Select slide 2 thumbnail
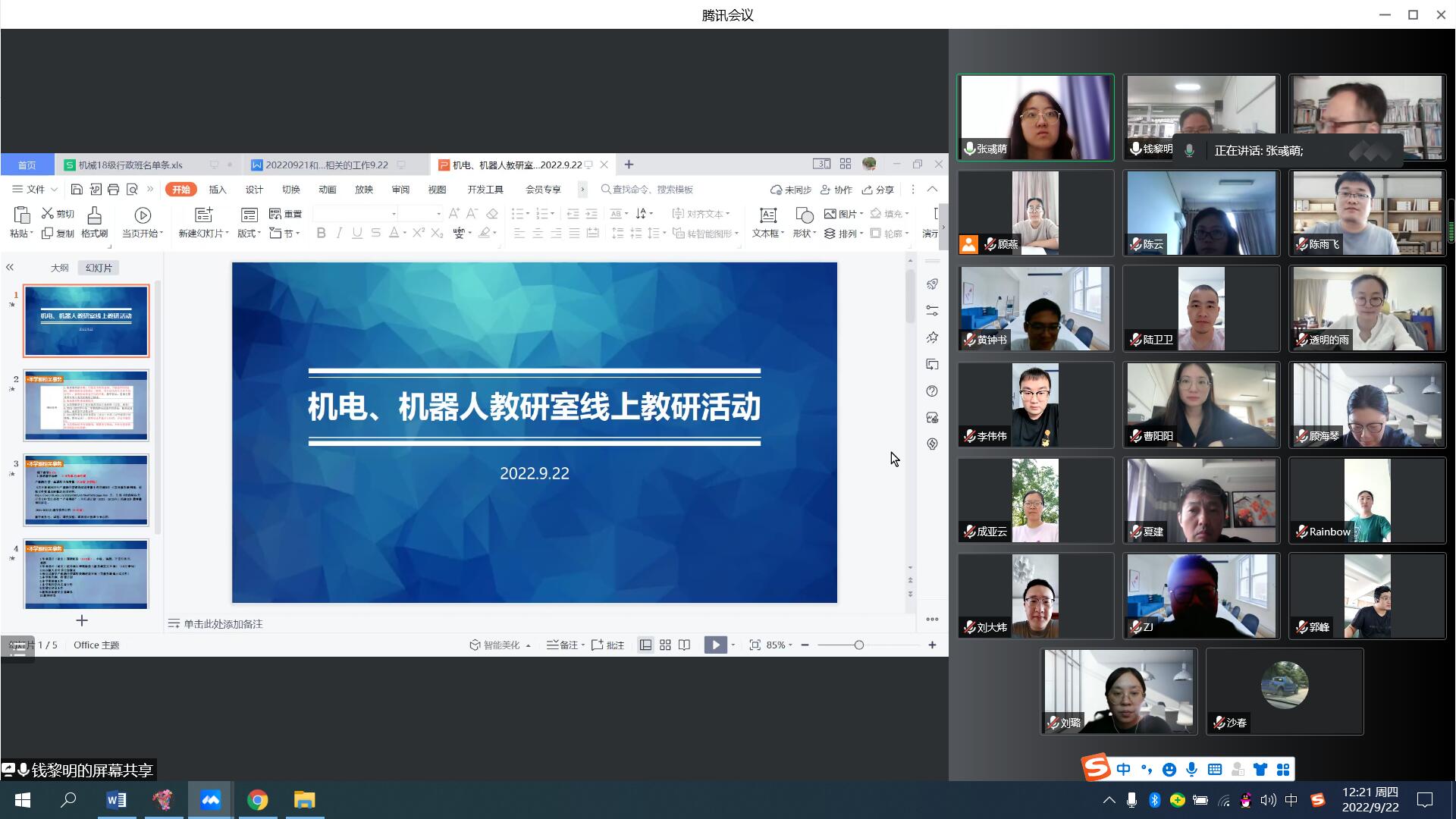This screenshot has height=819, width=1456. click(86, 406)
